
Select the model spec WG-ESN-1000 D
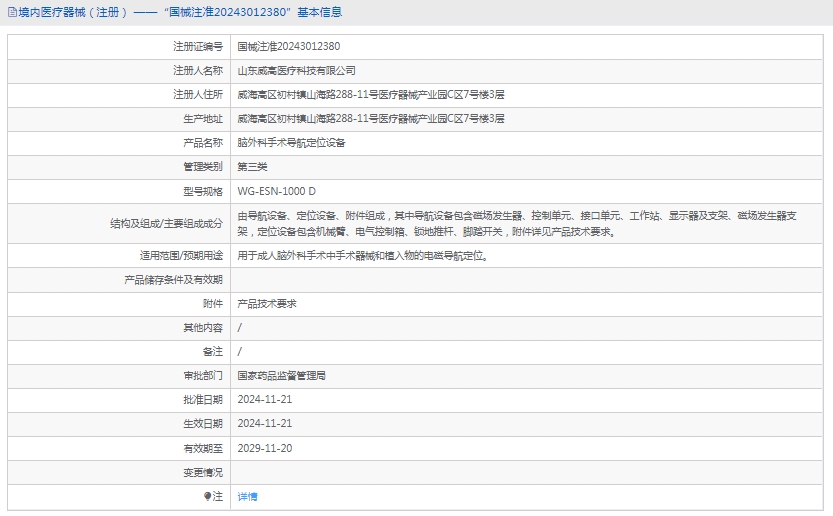276,191
